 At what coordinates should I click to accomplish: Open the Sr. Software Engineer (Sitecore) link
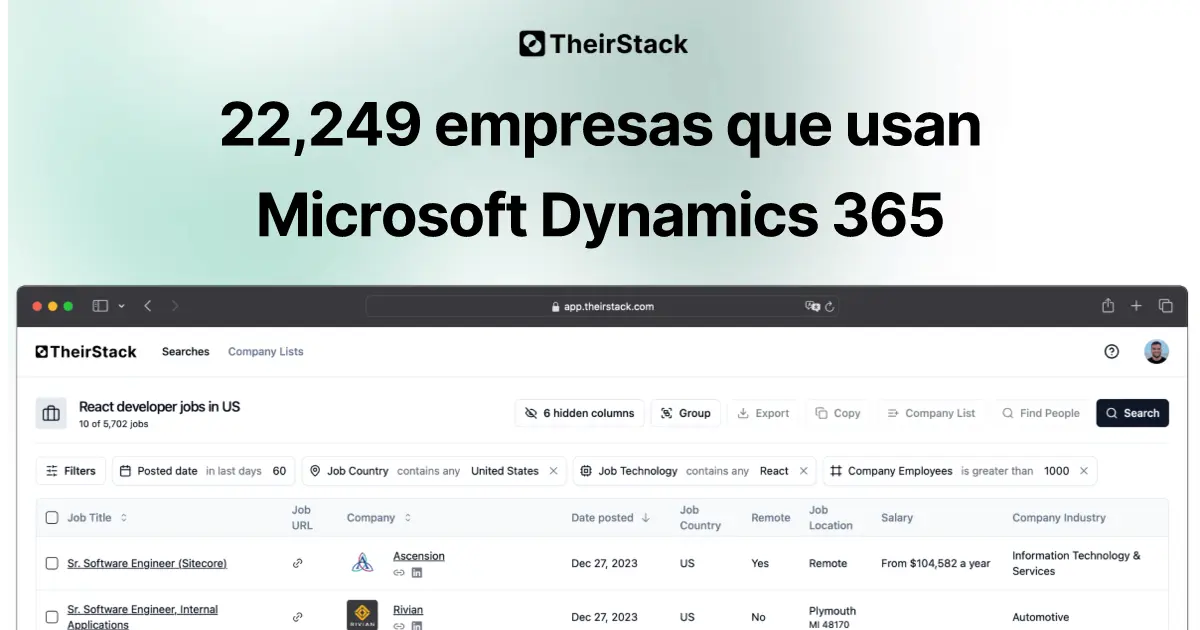[147, 564]
